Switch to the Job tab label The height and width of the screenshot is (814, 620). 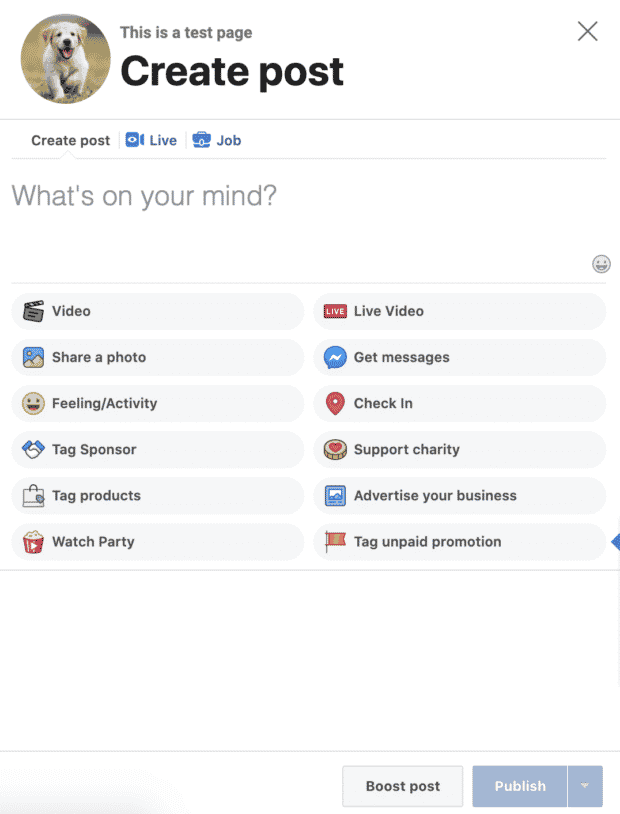pos(228,141)
